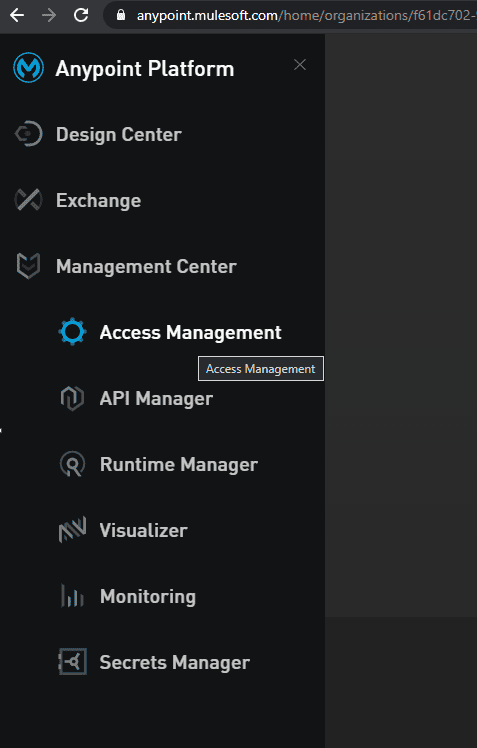Image resolution: width=477 pixels, height=748 pixels.
Task: Click the Visualizer icon
Action: coord(72,530)
